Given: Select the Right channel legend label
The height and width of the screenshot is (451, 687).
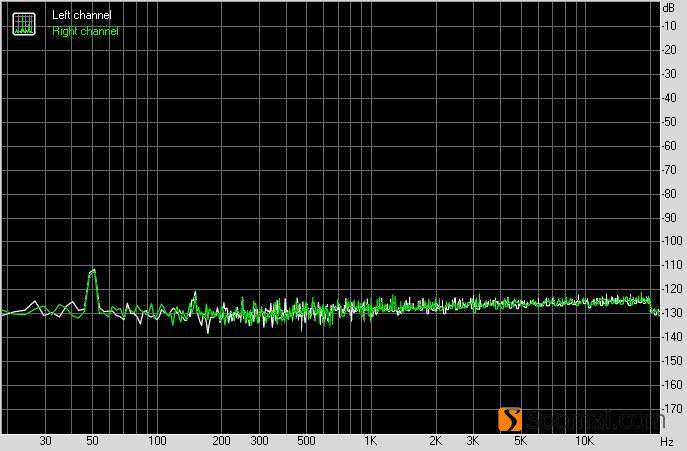Looking at the screenshot, I should point(85,31).
